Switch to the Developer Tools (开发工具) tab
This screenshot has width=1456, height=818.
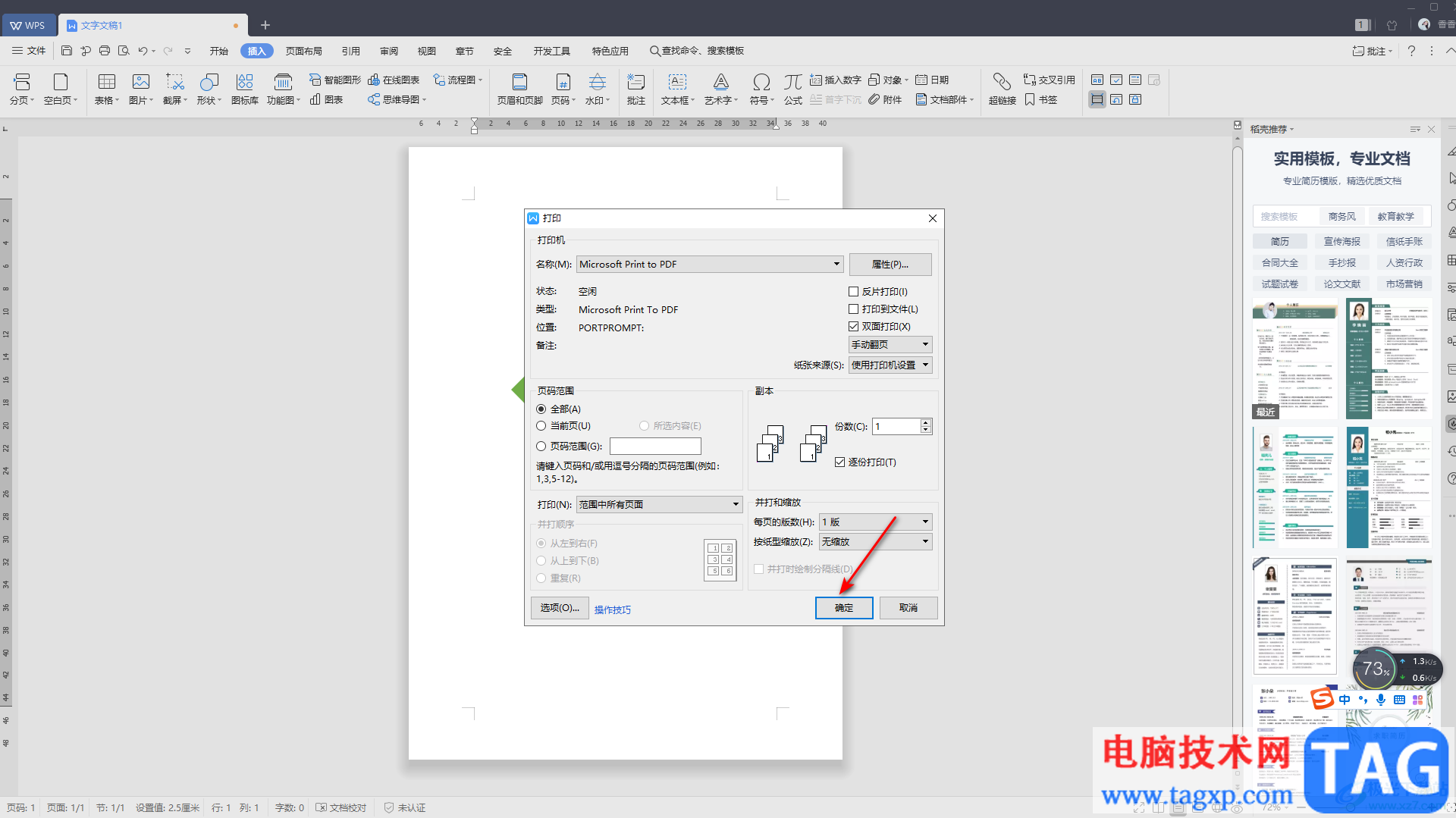[x=552, y=51]
